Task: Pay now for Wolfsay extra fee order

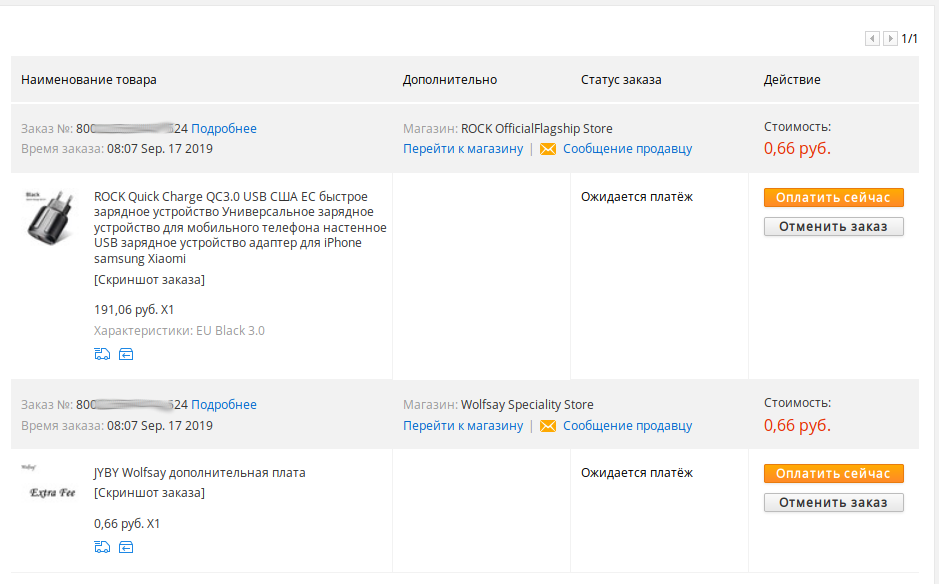Action: coord(834,474)
